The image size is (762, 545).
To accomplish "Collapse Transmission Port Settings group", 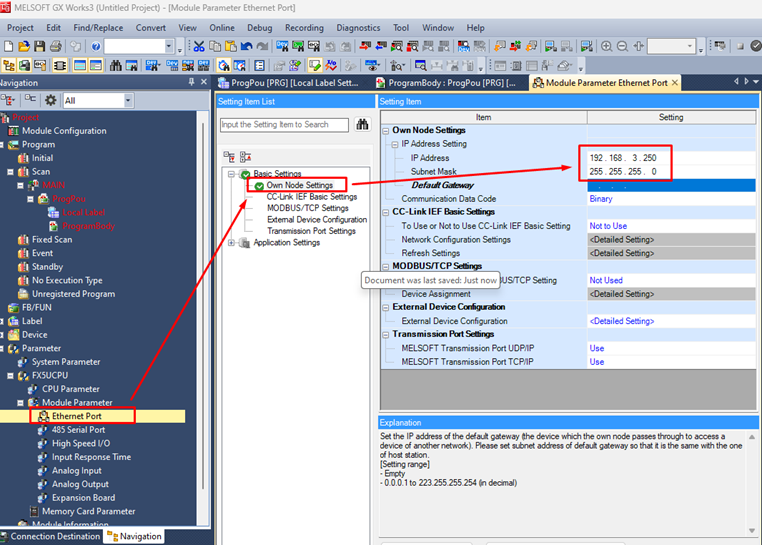I will pyautogui.click(x=385, y=334).
